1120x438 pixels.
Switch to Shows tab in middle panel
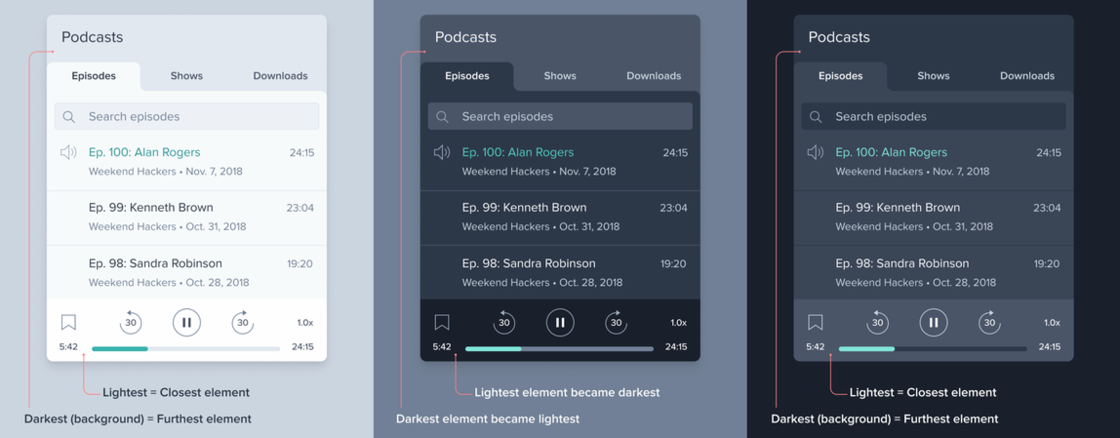tap(560, 76)
